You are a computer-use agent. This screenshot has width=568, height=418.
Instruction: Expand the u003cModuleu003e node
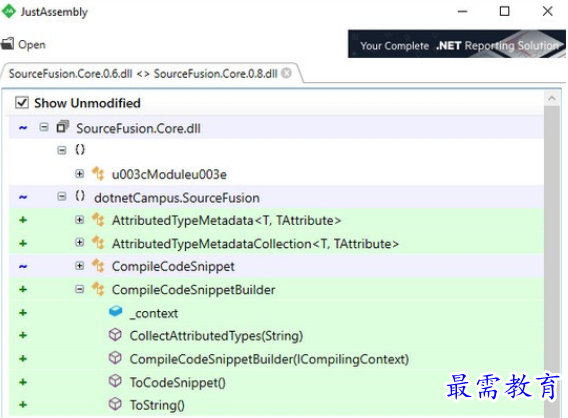point(79,174)
